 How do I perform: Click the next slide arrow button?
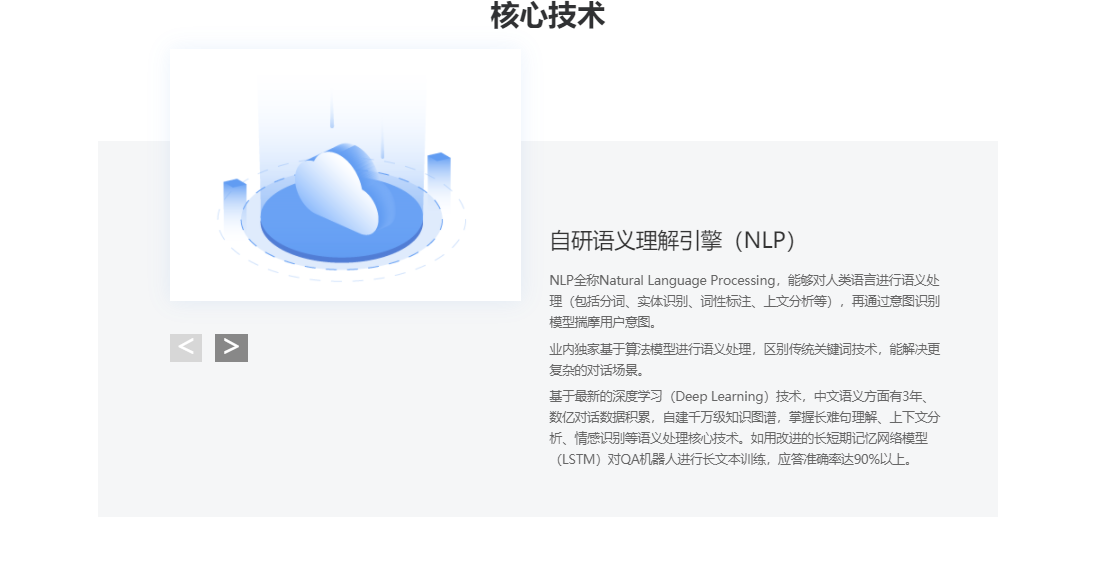point(231,347)
